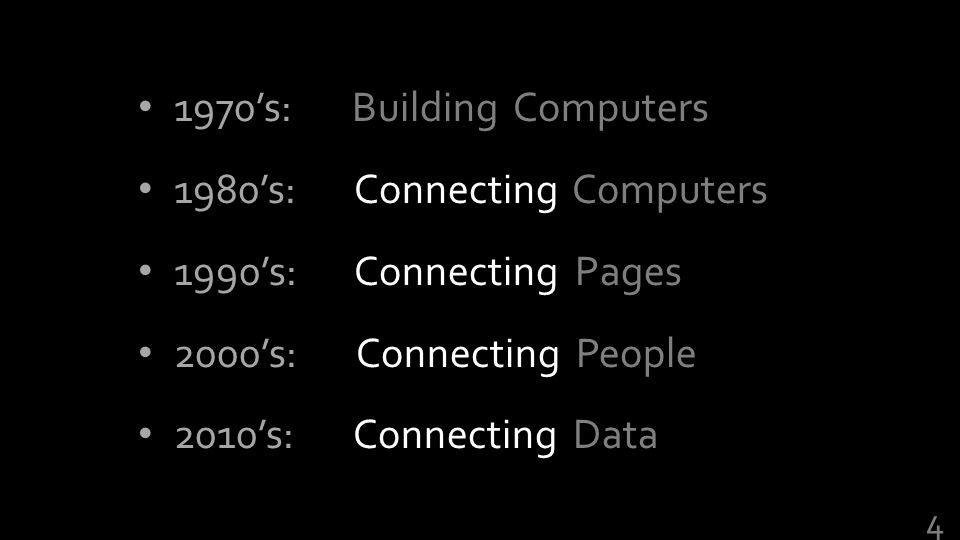This screenshot has width=960, height=540.
Task: Click the 1980's decade label
Action: 234,192
